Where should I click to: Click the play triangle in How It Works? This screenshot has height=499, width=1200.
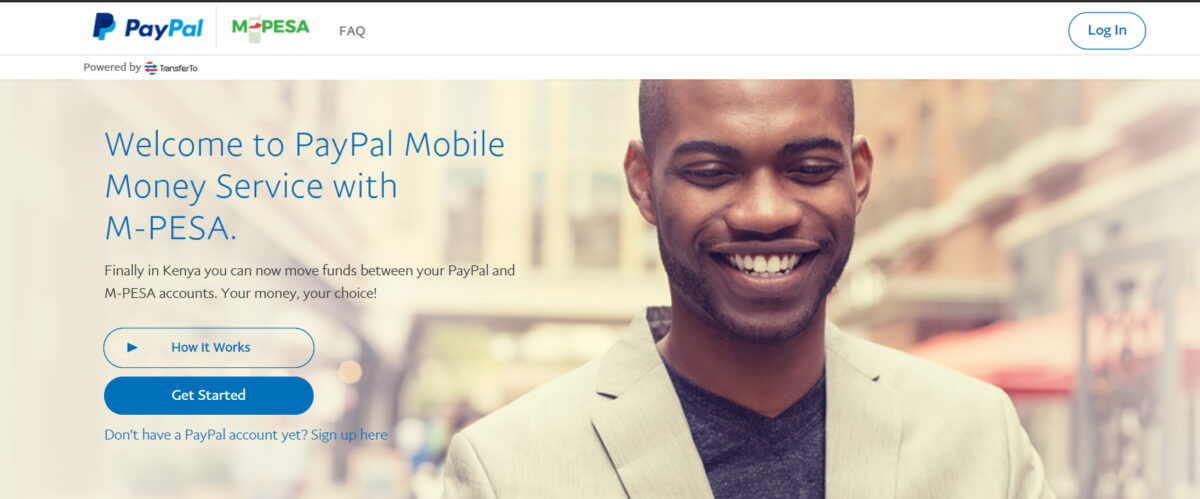coord(132,348)
